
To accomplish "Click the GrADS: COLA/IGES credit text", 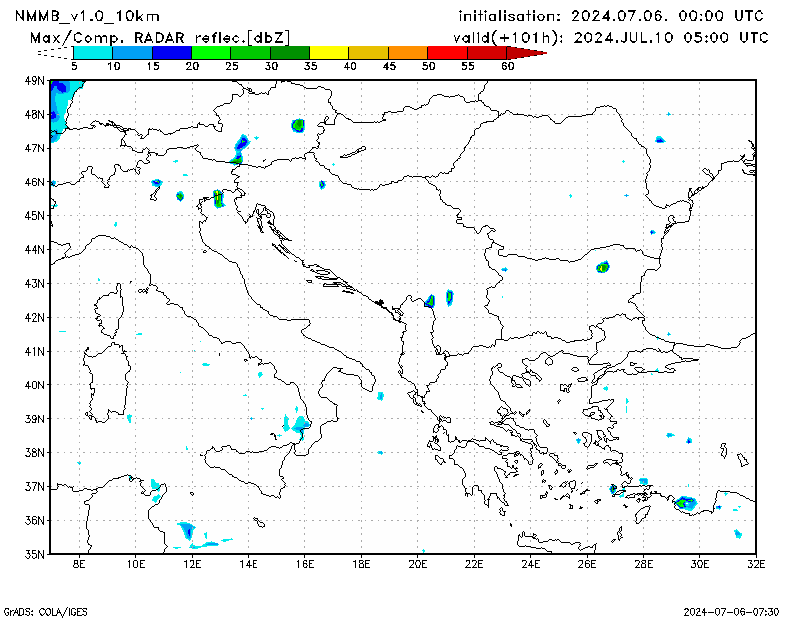I will click(47, 610).
